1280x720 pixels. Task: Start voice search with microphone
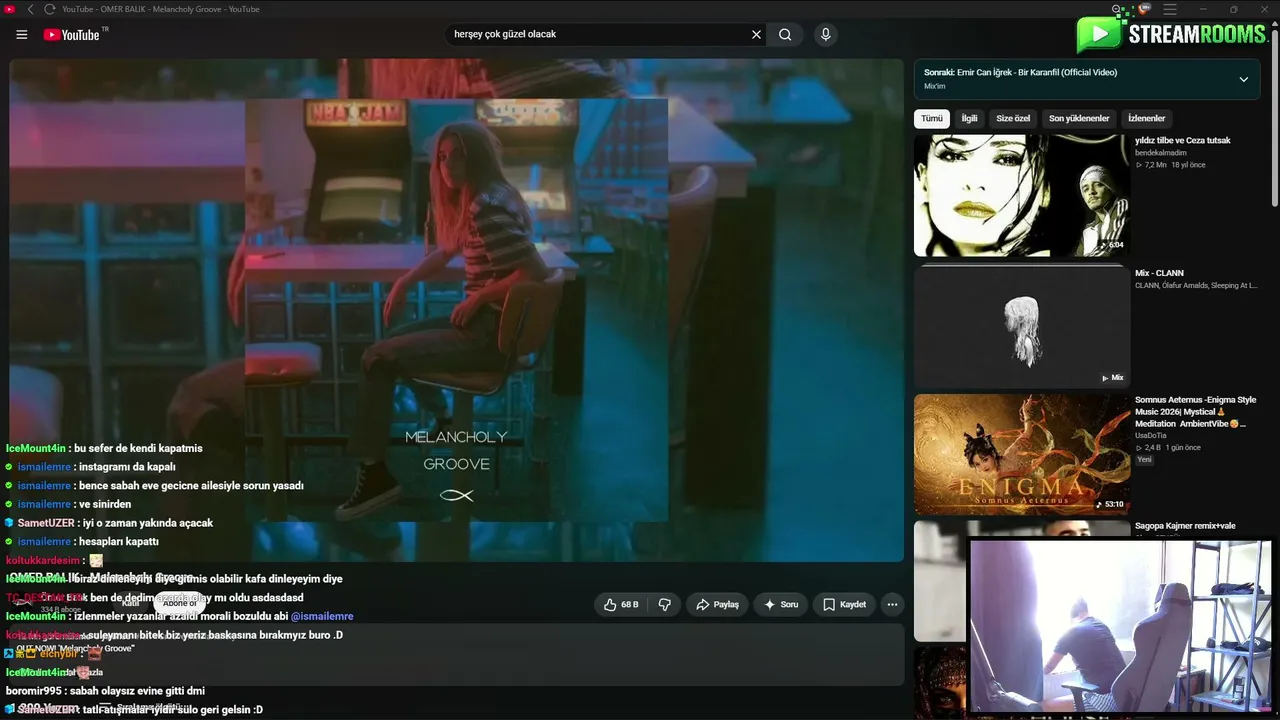(825, 34)
